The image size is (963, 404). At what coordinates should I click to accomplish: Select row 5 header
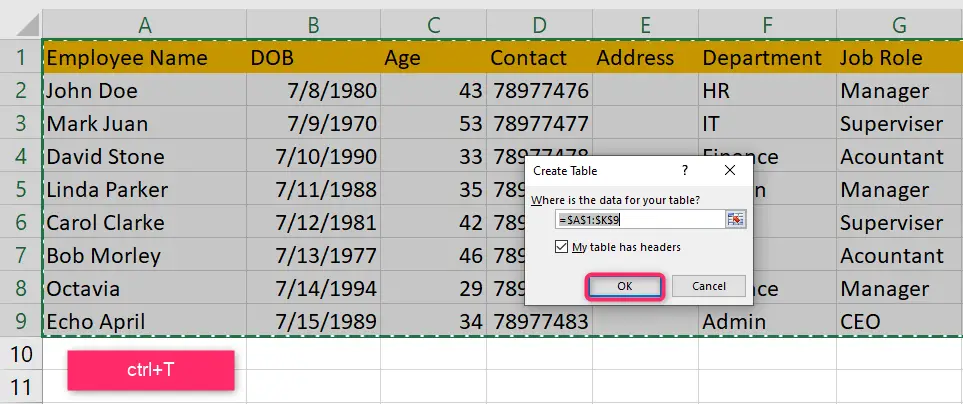[21, 189]
